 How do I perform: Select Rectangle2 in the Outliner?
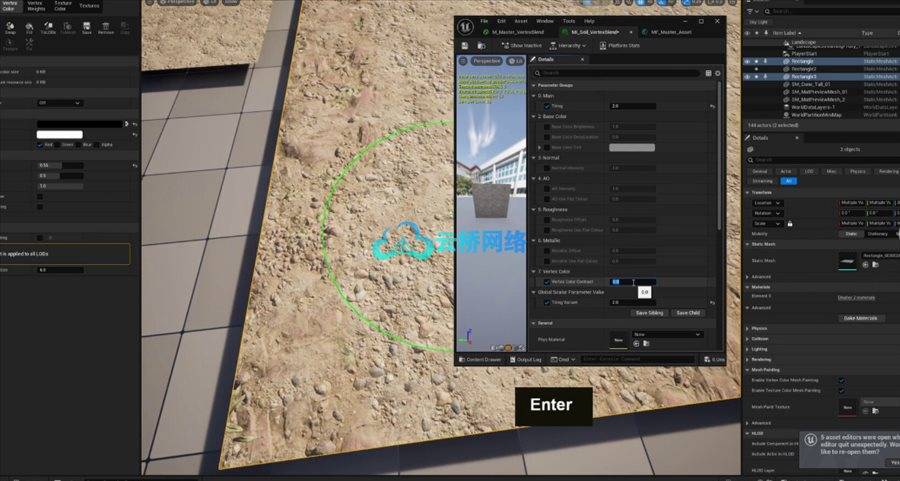click(804, 69)
